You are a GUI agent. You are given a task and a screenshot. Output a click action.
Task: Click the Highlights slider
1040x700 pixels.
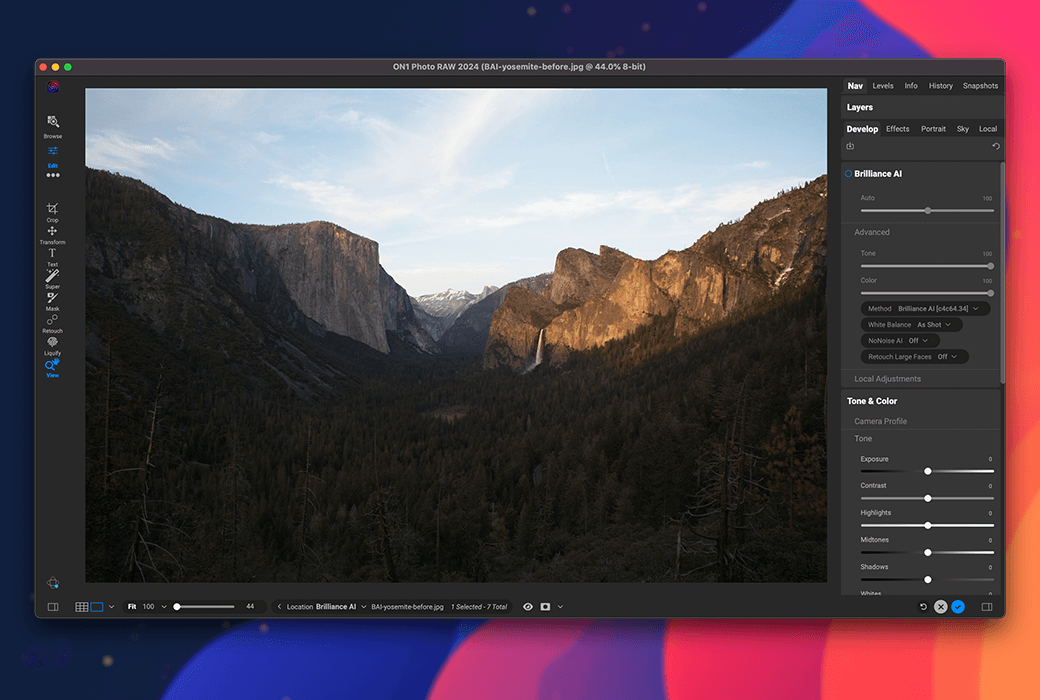tap(927, 525)
